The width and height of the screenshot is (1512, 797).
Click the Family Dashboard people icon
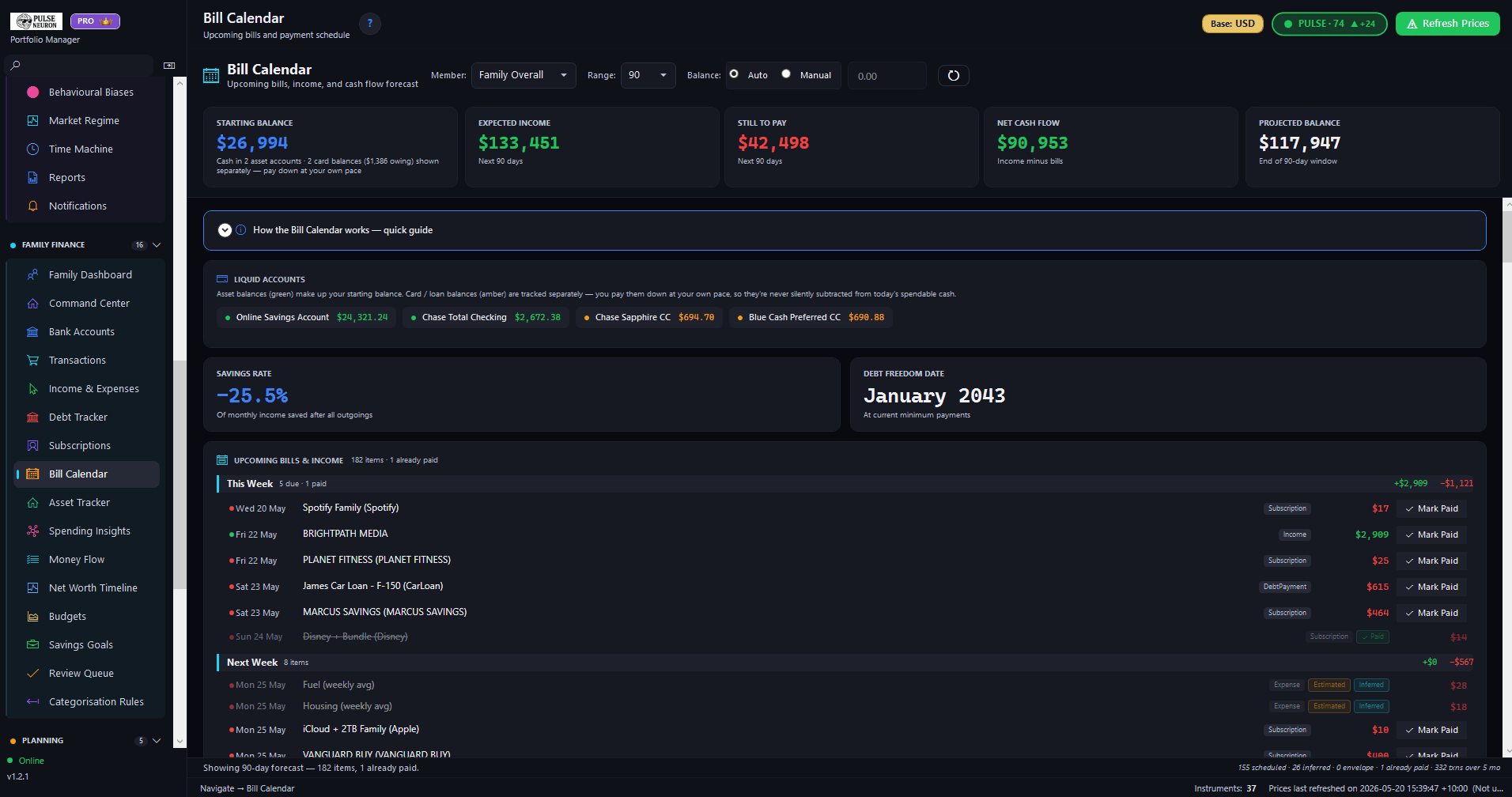coord(32,274)
